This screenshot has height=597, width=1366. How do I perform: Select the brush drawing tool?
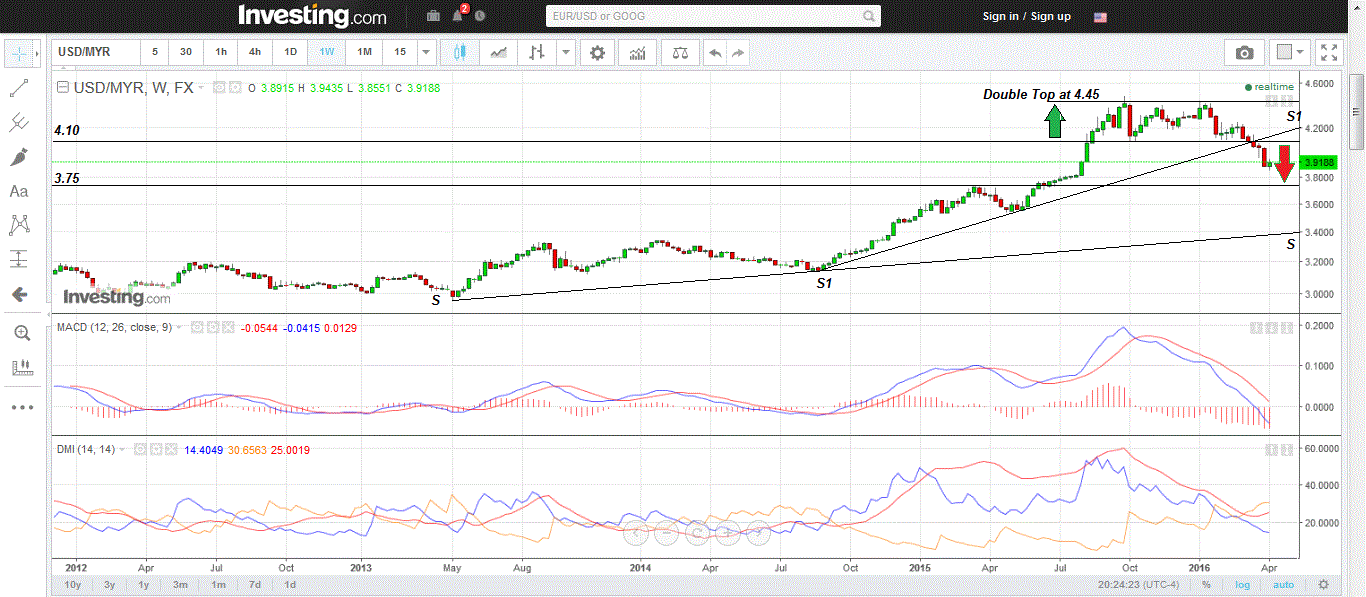(x=19, y=155)
